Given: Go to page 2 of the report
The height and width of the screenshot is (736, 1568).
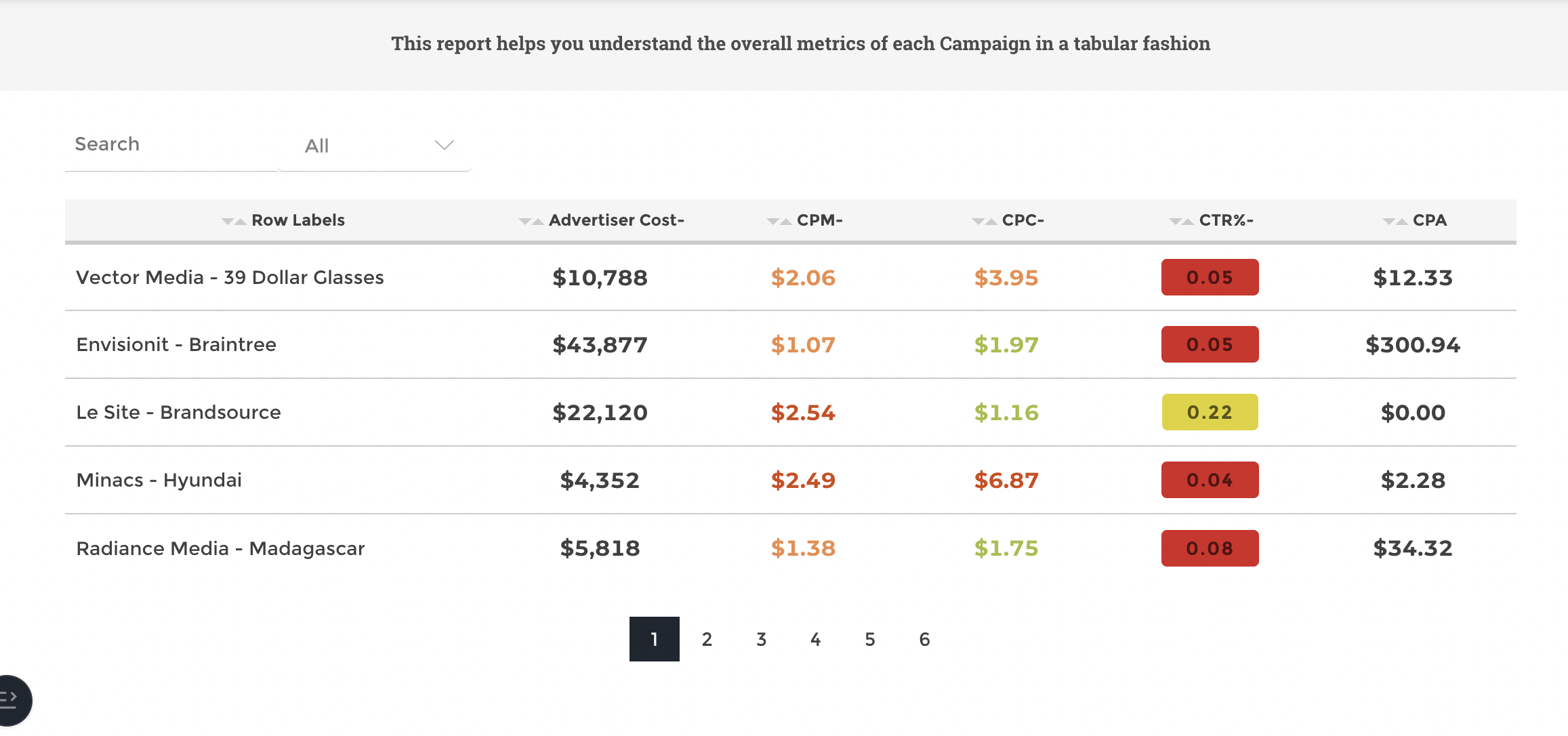Looking at the screenshot, I should coord(707,638).
